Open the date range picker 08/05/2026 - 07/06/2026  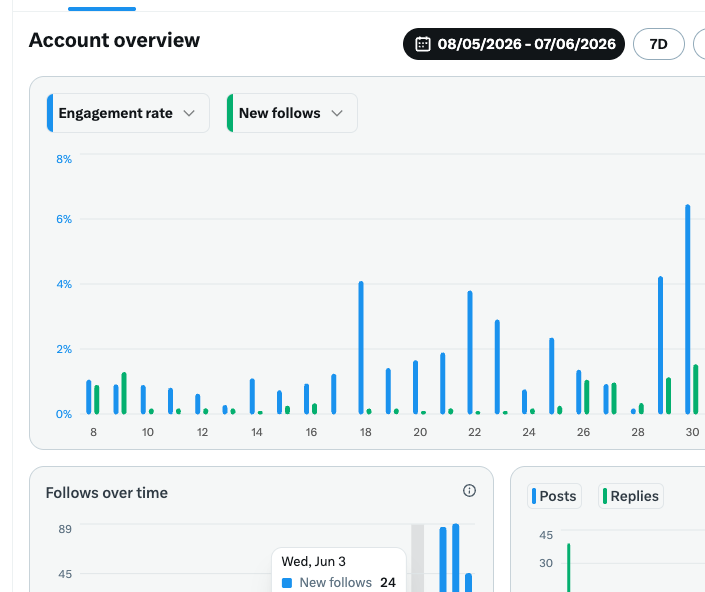pos(513,44)
